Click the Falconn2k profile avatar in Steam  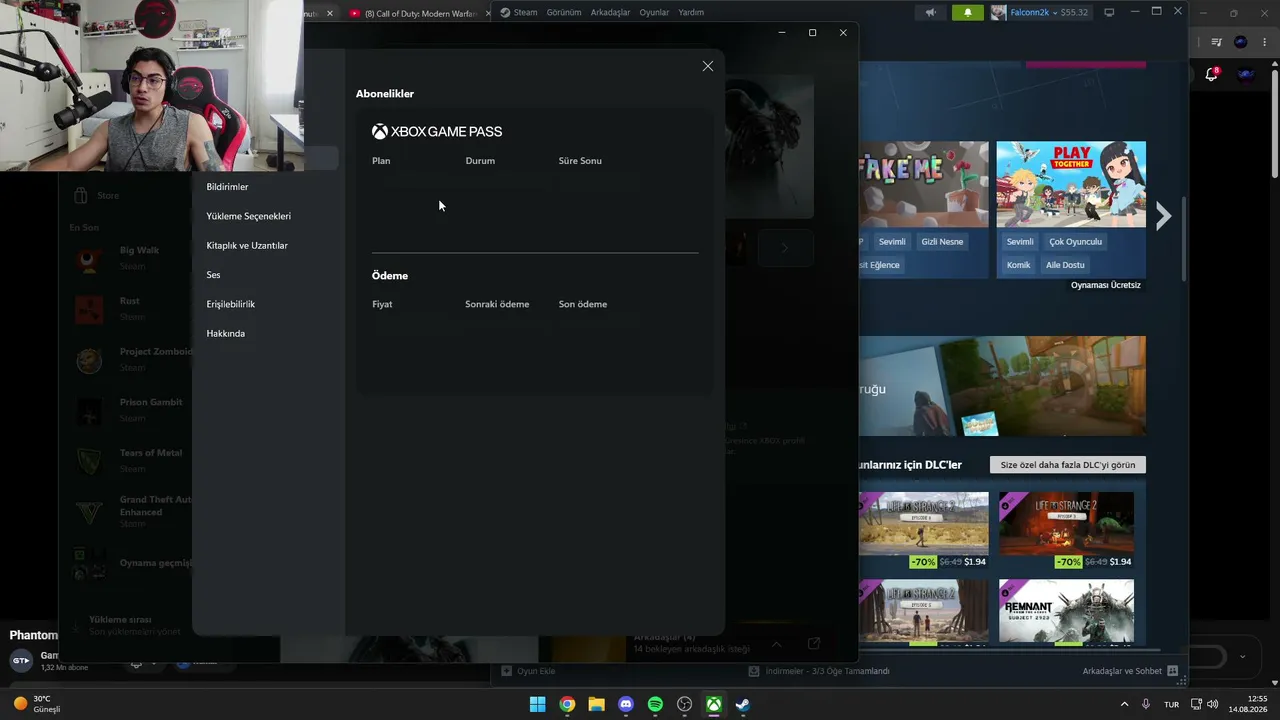998,13
